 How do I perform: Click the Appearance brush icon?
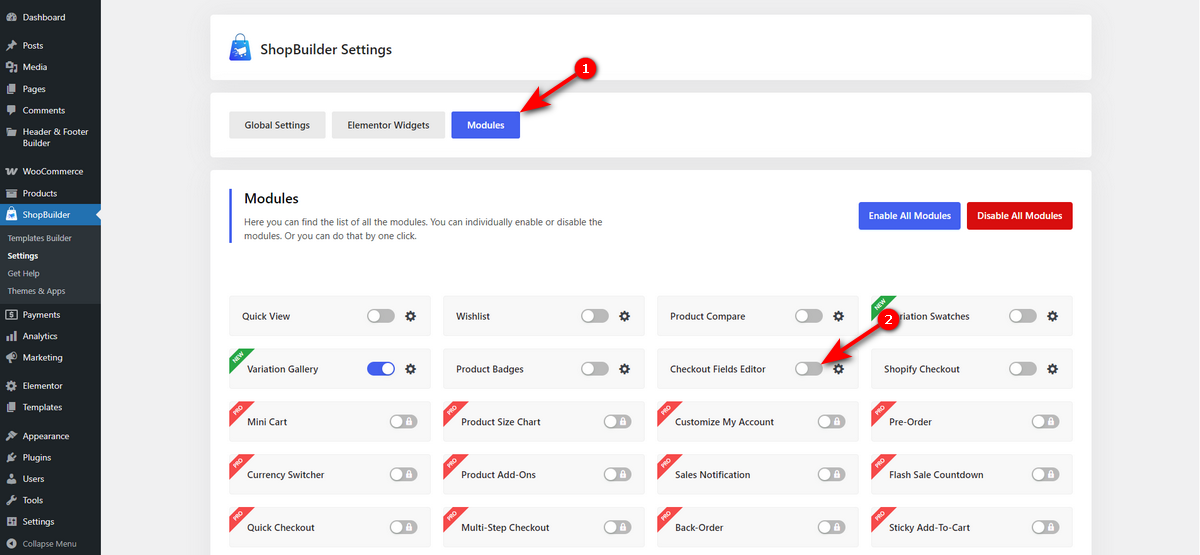pos(11,436)
